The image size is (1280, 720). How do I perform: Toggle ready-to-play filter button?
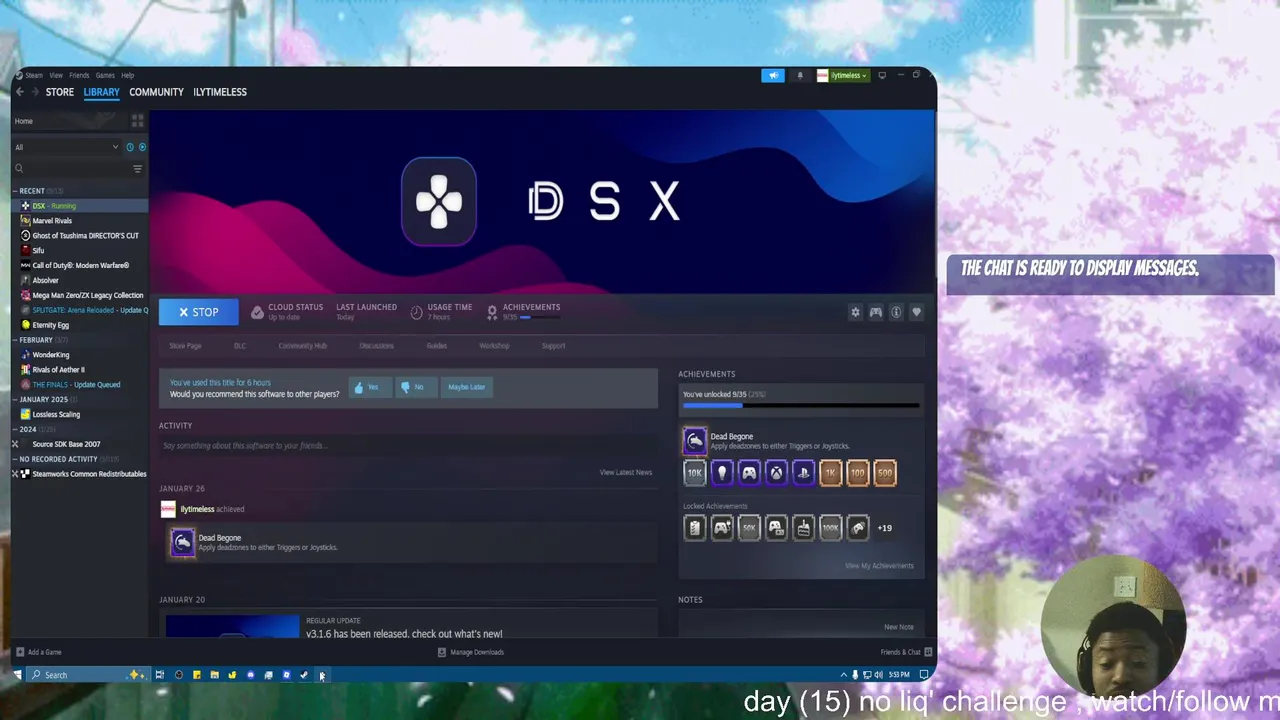coord(142,147)
